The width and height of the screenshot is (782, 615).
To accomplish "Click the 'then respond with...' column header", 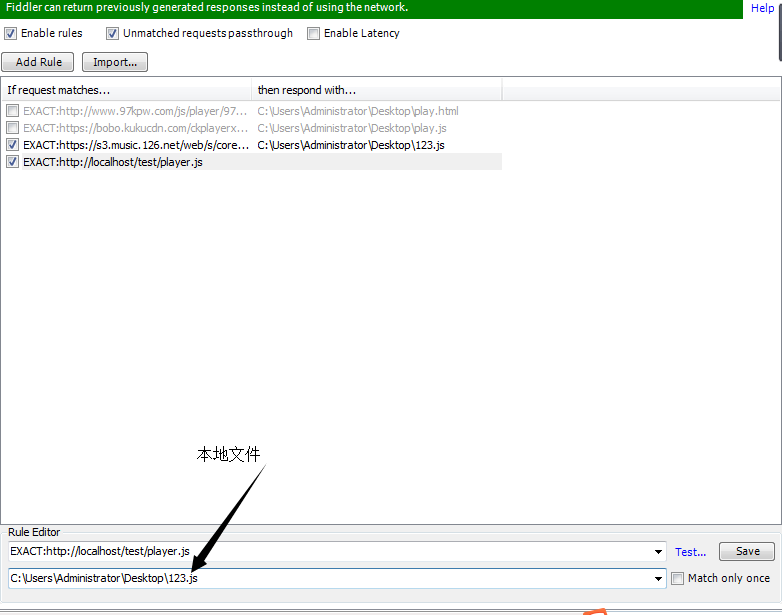I will coord(377,90).
